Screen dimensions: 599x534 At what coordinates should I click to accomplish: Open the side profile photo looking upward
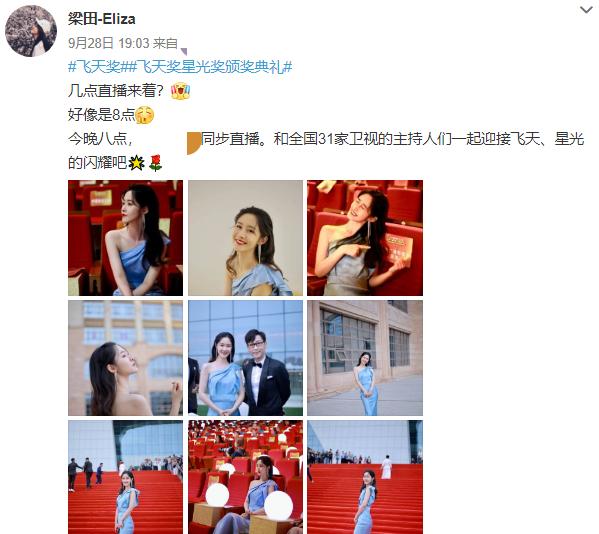point(126,358)
